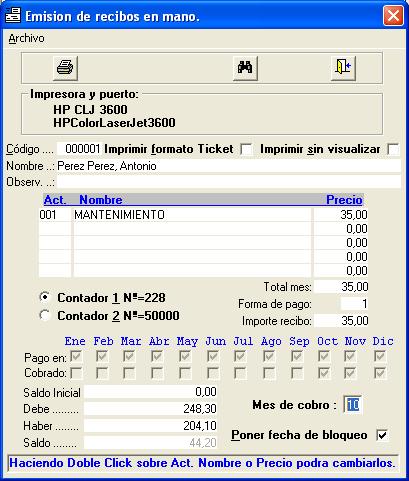Select the MANTENIMIENTO activity row
The width and height of the screenshot is (409, 481).
click(x=203, y=215)
